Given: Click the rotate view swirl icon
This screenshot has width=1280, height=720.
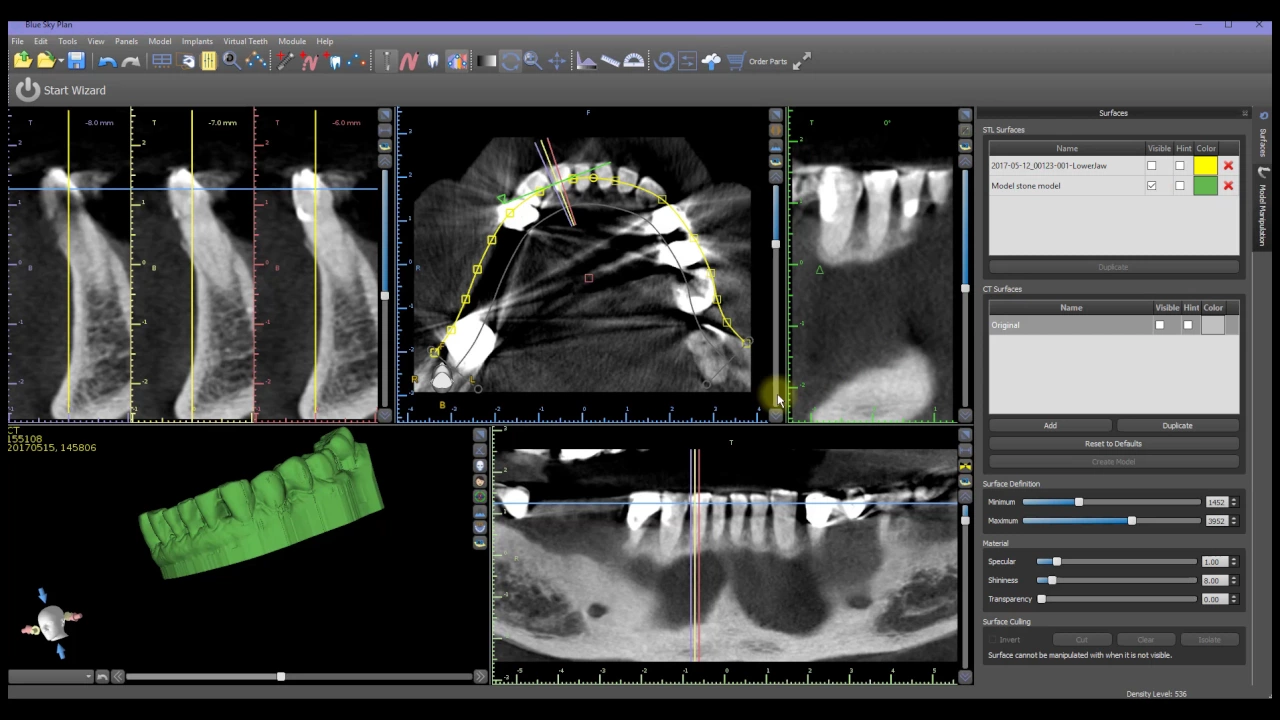Looking at the screenshot, I should coord(663,61).
